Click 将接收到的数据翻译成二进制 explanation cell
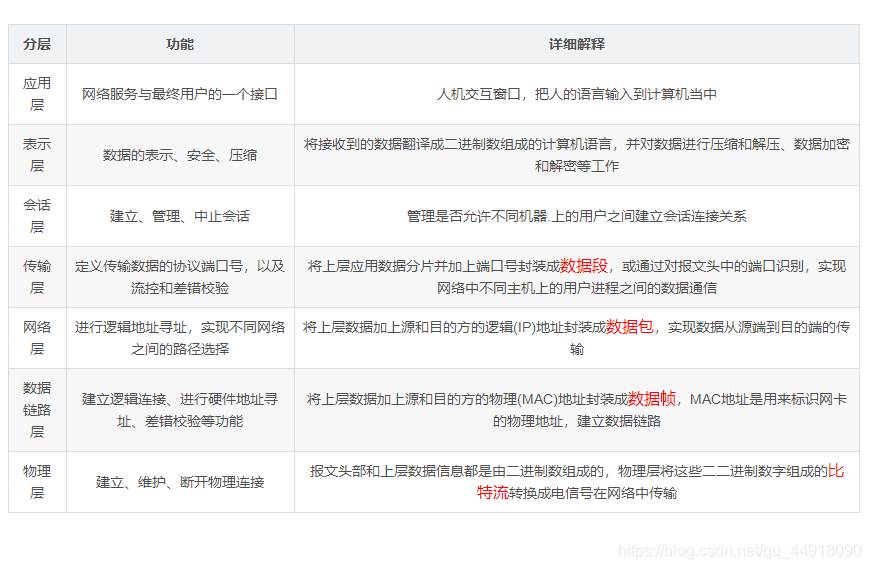The image size is (871, 569). [577, 155]
